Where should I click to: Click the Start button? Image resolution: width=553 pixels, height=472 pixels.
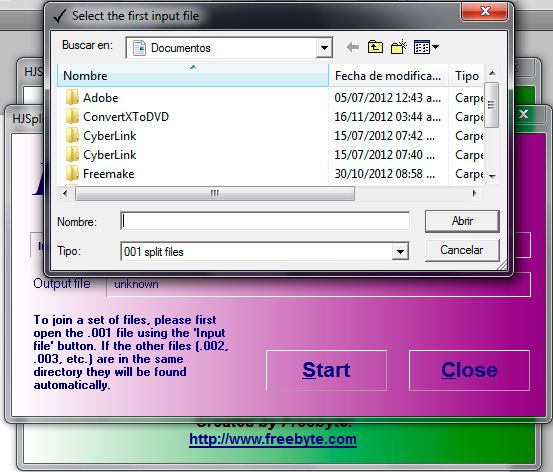[326, 370]
